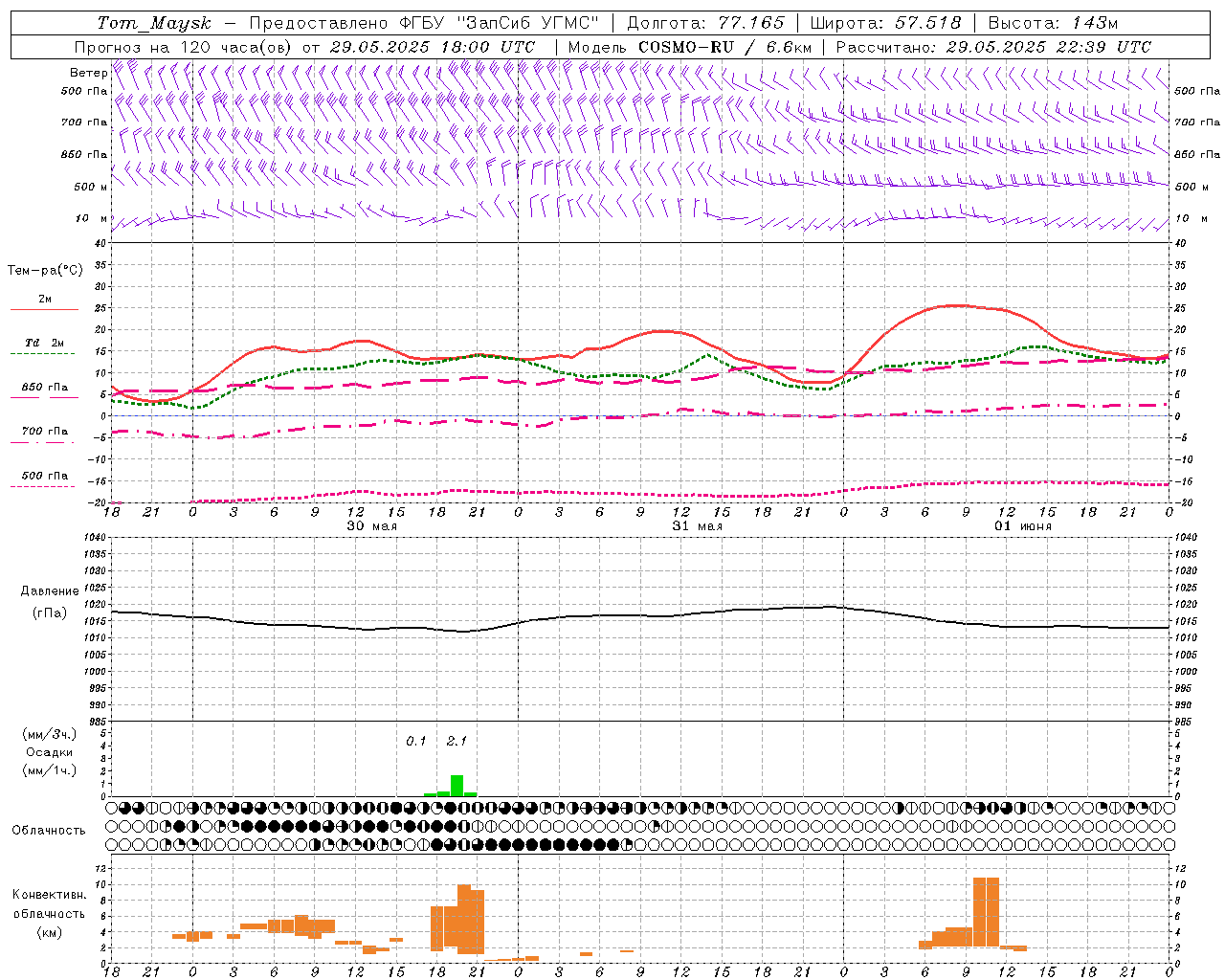Click the elevation label Высота: 143м

click(1054, 23)
